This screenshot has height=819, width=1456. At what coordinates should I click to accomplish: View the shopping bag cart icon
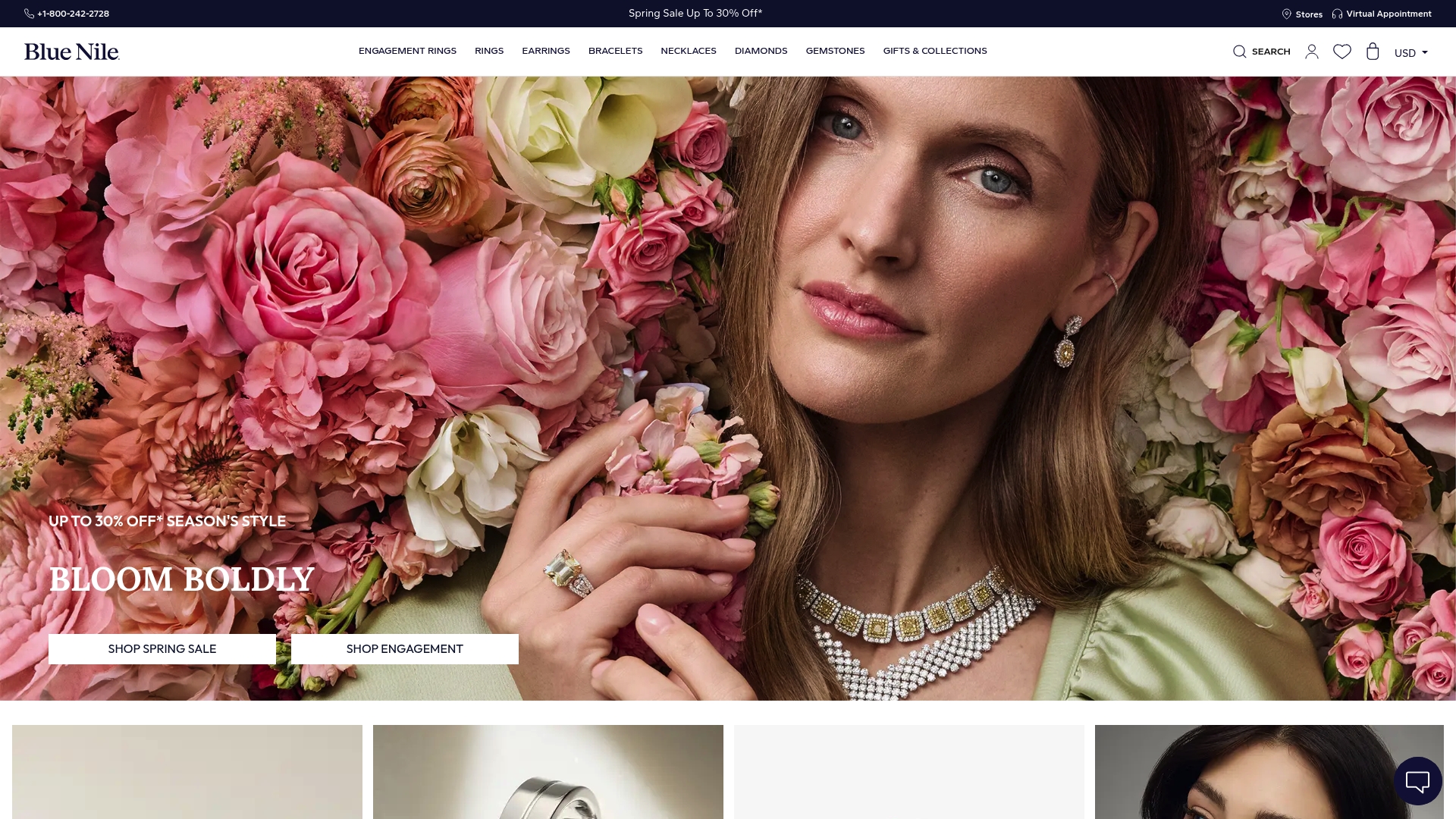[1373, 51]
